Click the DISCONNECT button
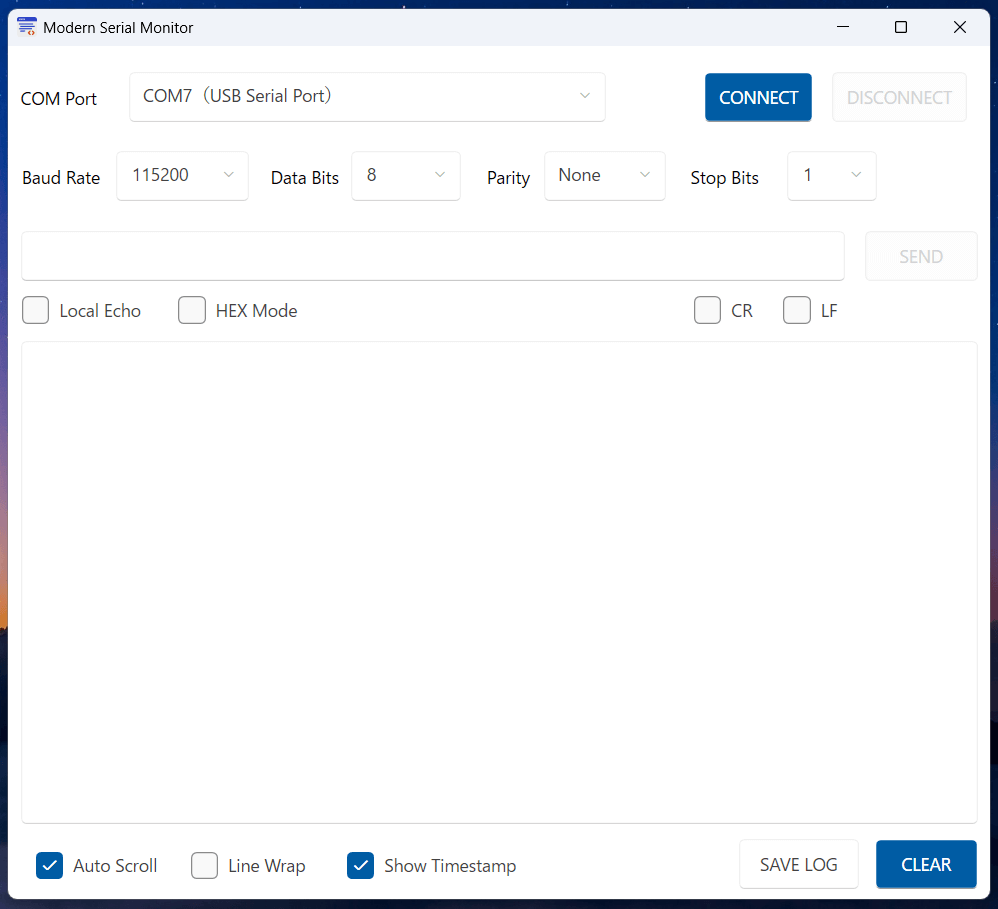Image resolution: width=998 pixels, height=909 pixels. click(899, 97)
